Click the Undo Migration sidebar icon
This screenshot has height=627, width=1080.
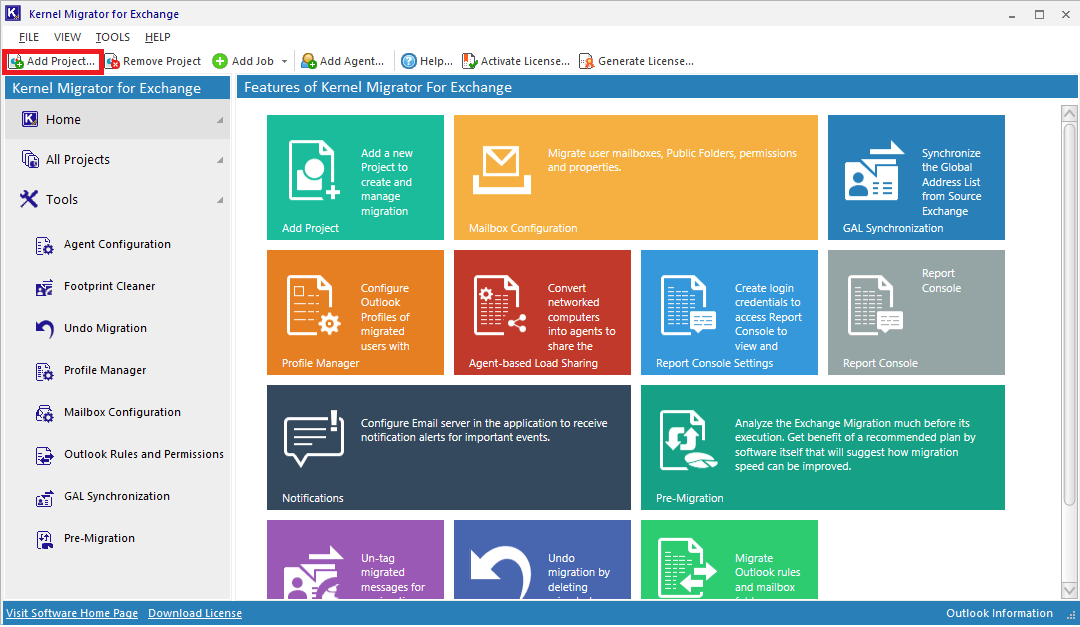pyautogui.click(x=44, y=329)
